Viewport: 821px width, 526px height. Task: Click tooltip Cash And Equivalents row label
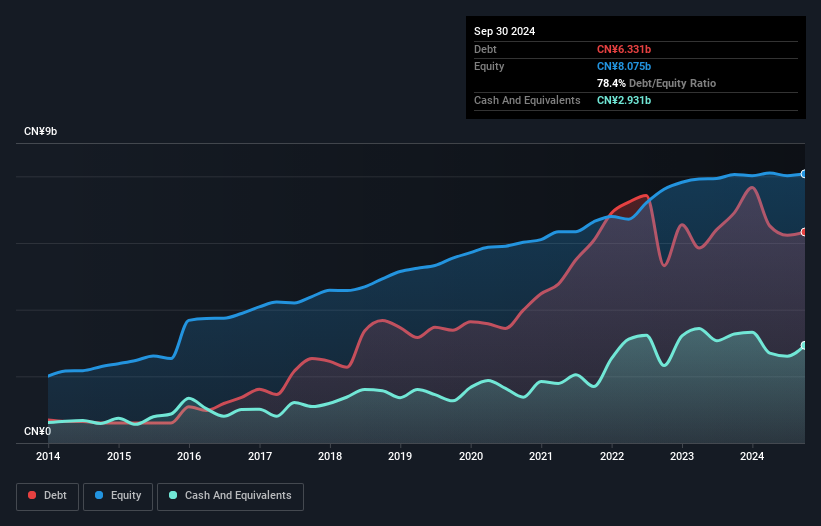527,100
